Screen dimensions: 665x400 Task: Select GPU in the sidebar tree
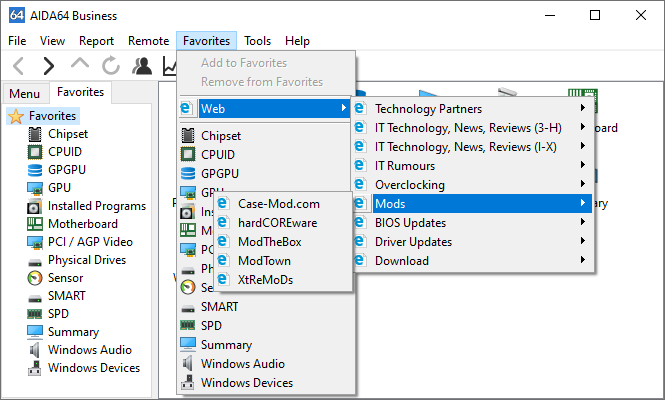[59, 187]
